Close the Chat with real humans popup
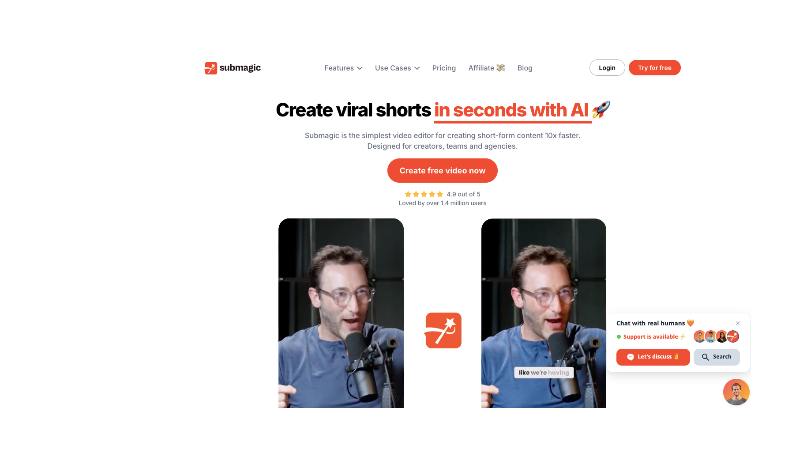The image size is (800, 449). tap(738, 323)
